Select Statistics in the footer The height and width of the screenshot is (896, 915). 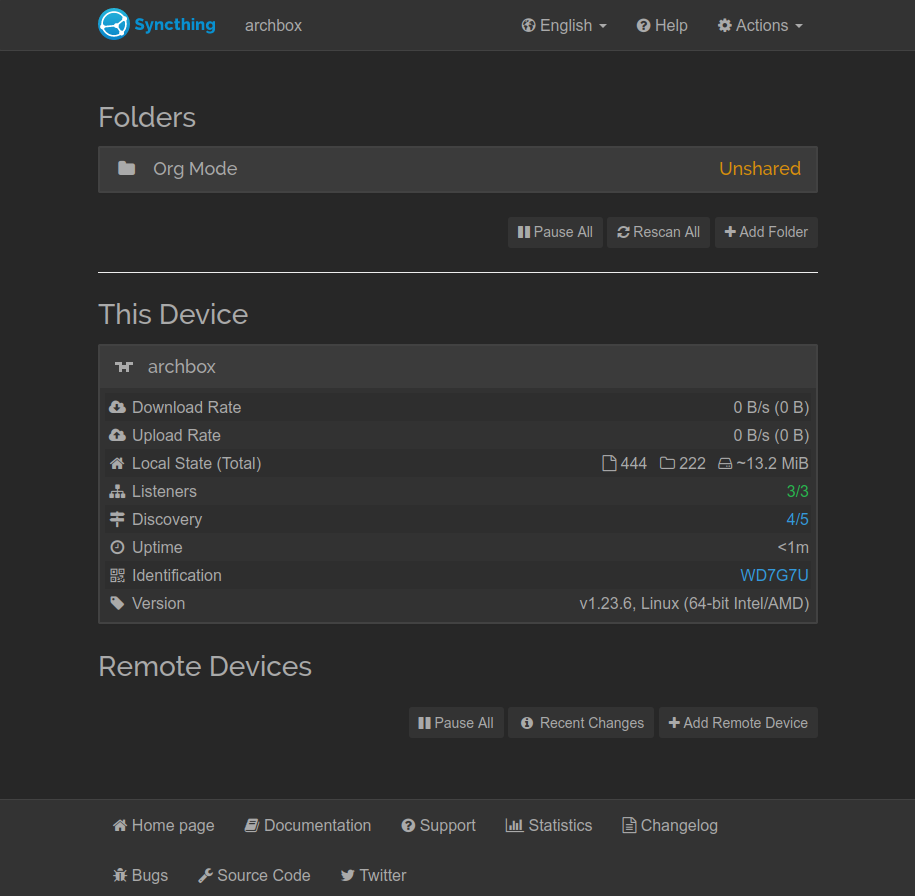pyautogui.click(x=548, y=825)
